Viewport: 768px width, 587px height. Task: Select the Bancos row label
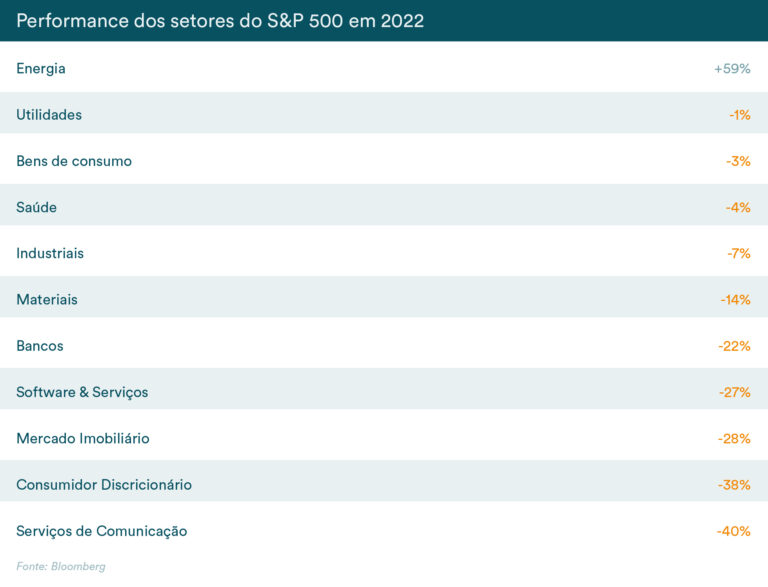[x=40, y=346]
